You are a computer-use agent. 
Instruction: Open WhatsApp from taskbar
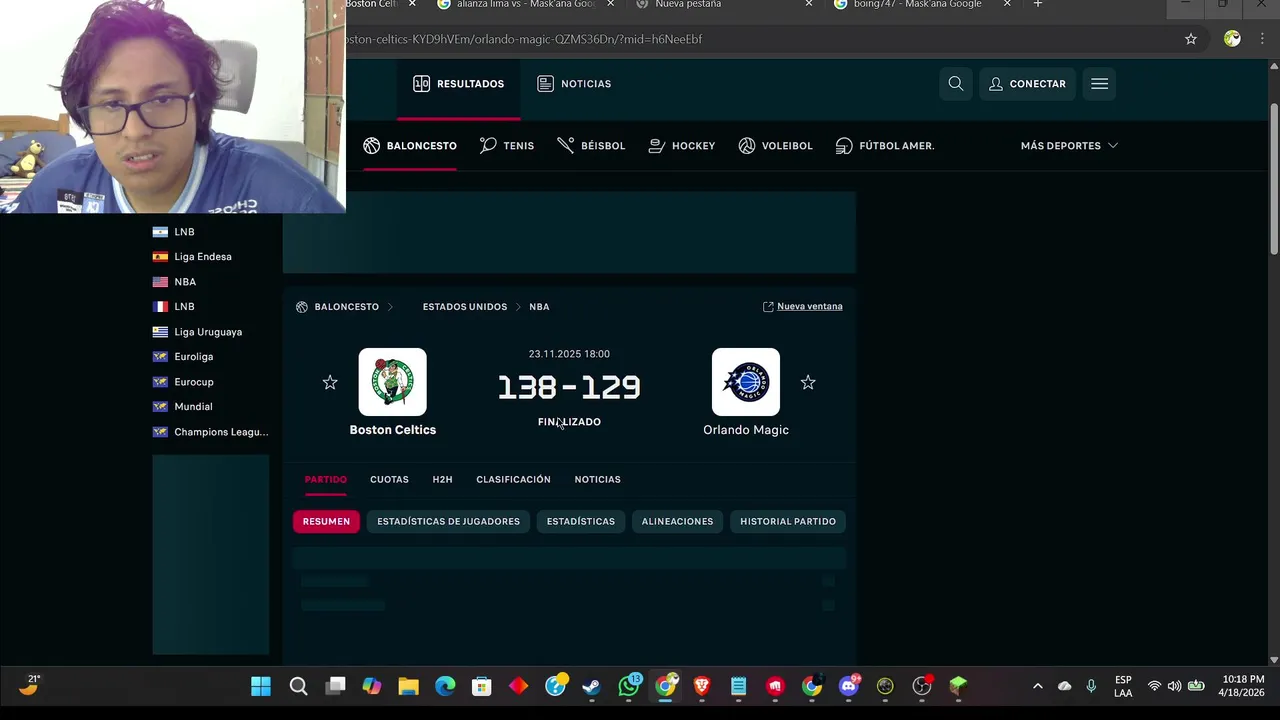629,686
